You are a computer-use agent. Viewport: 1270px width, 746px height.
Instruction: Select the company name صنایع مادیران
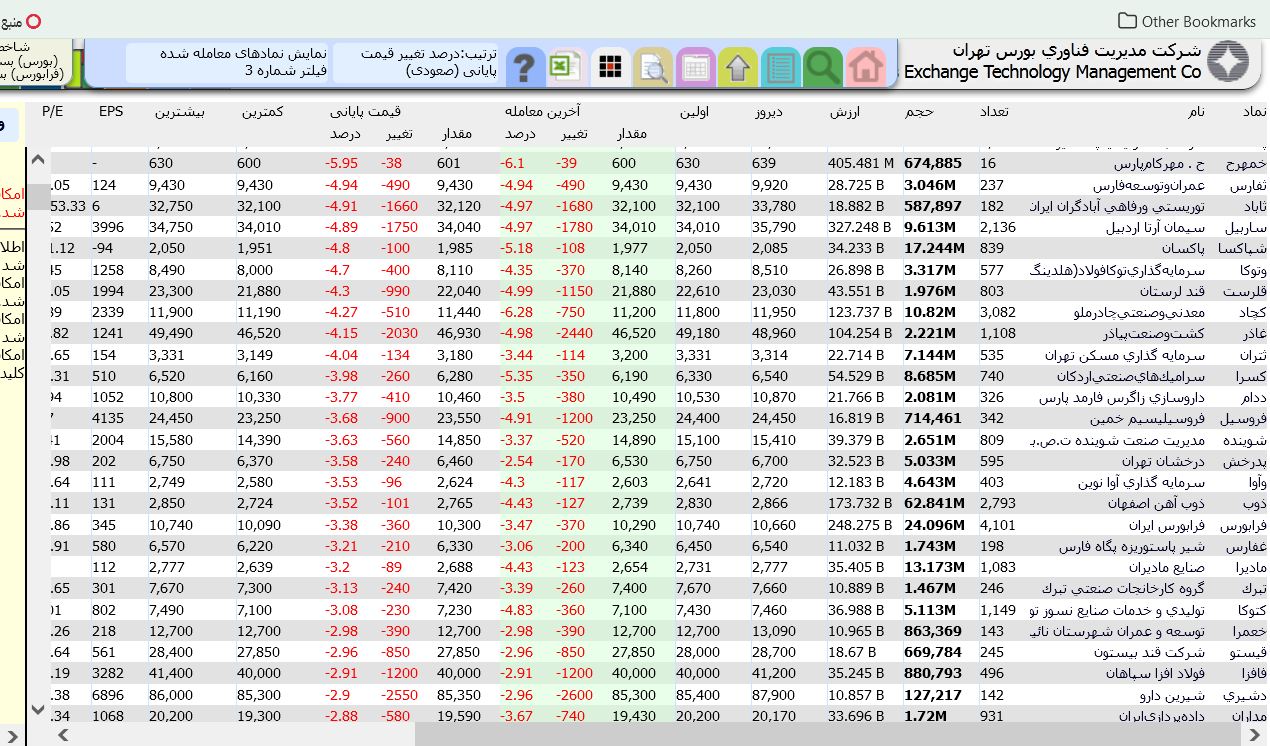coord(1166,567)
